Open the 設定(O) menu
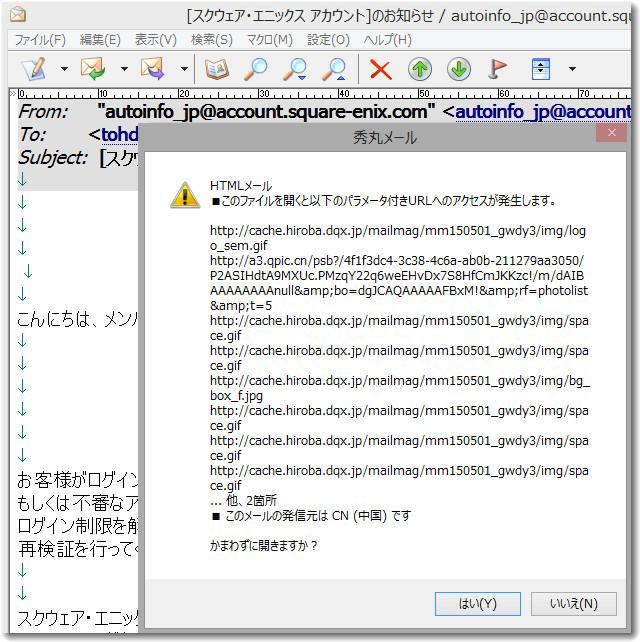 [x=328, y=40]
